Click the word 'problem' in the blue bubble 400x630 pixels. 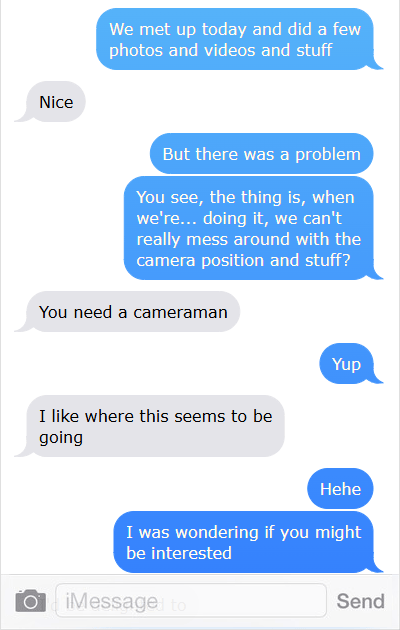(328, 155)
